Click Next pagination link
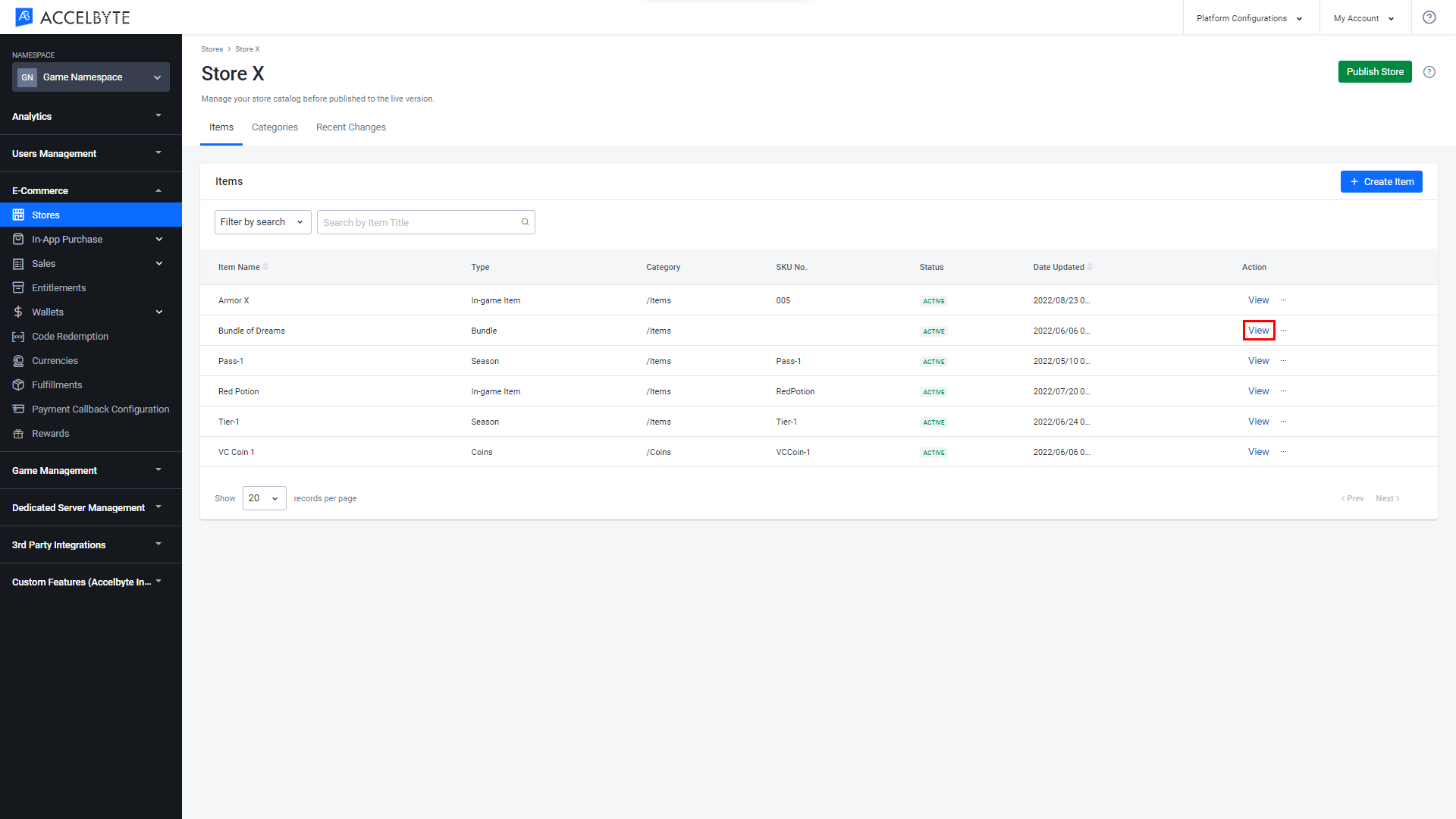The width and height of the screenshot is (1456, 819). pyautogui.click(x=1388, y=499)
